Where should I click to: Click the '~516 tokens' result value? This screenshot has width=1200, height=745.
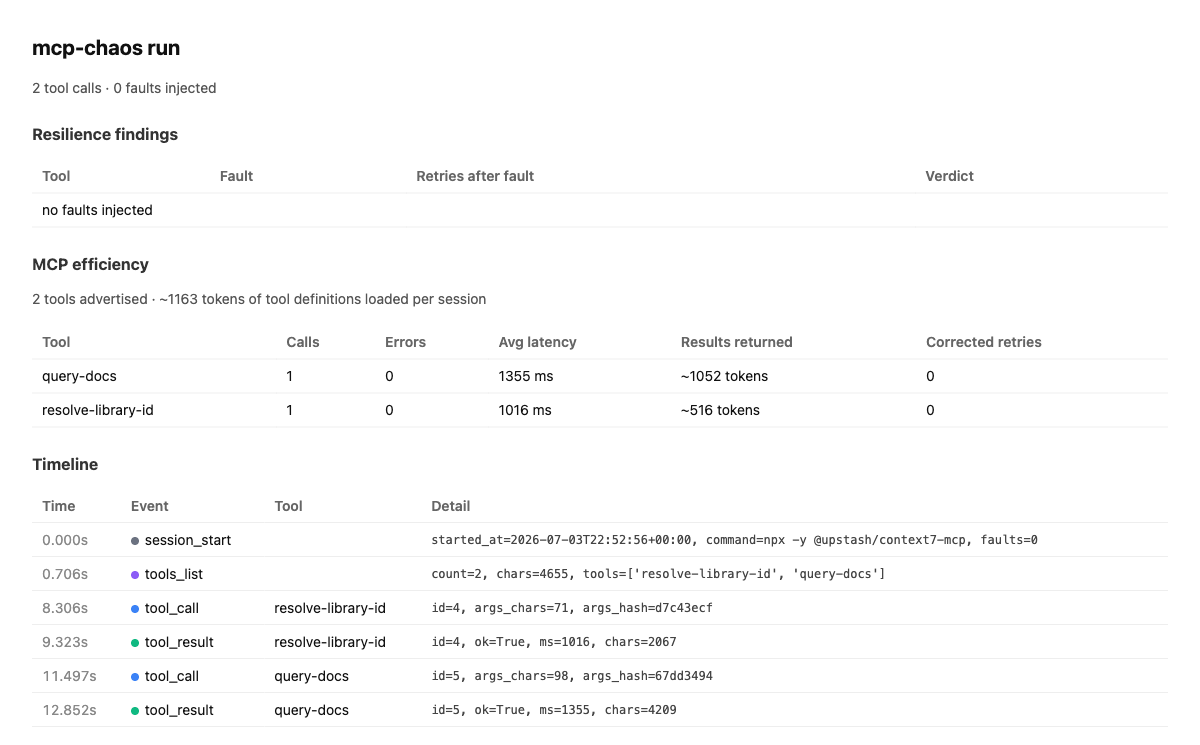pyautogui.click(x=720, y=410)
